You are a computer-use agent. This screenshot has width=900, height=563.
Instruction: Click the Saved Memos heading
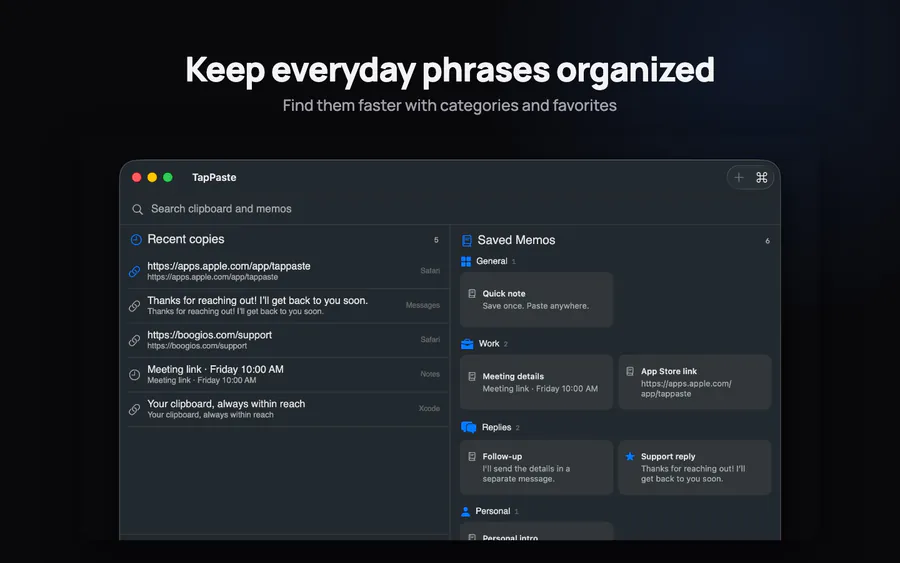tap(516, 240)
